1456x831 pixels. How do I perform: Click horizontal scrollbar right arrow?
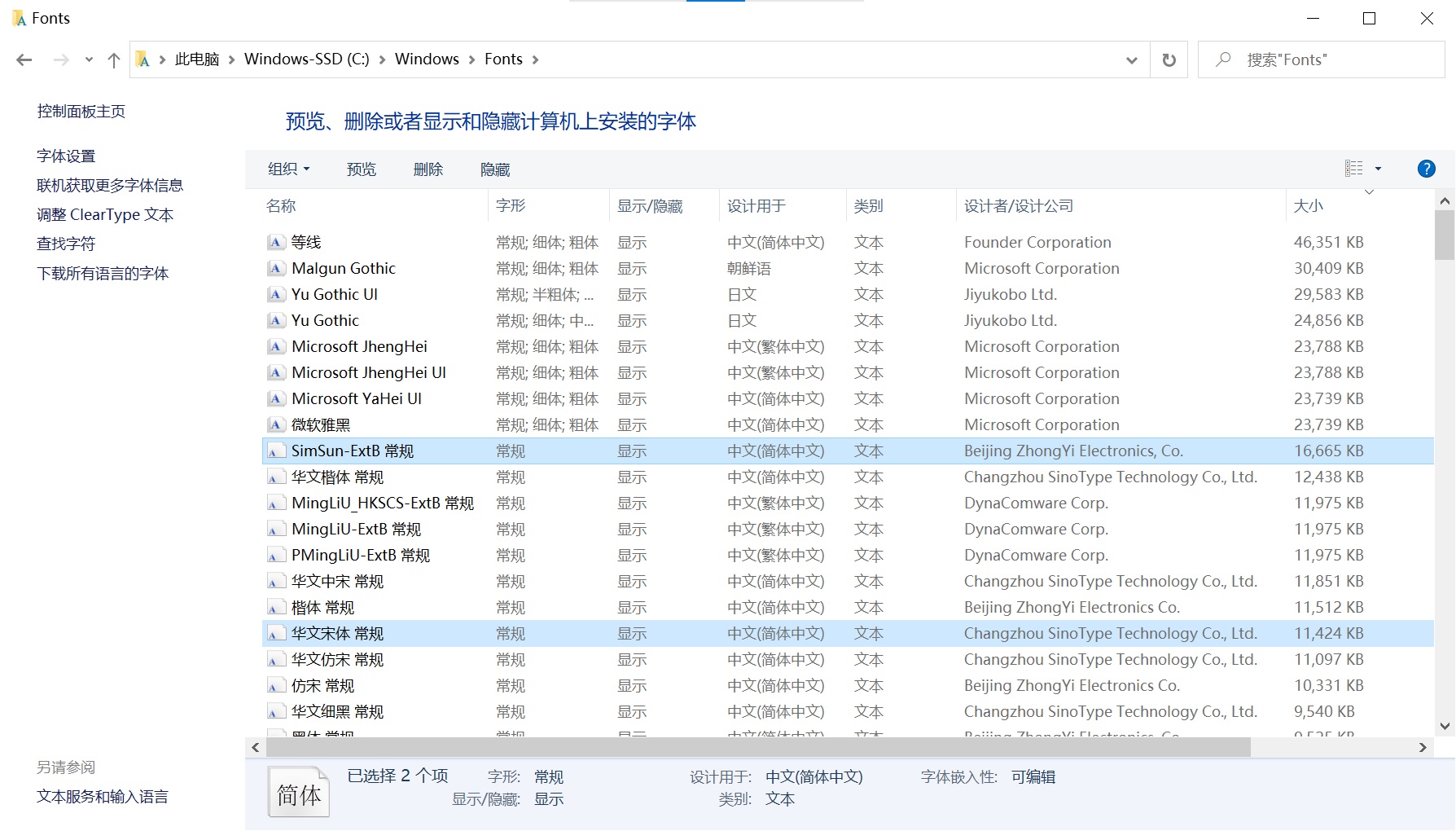[x=1423, y=747]
